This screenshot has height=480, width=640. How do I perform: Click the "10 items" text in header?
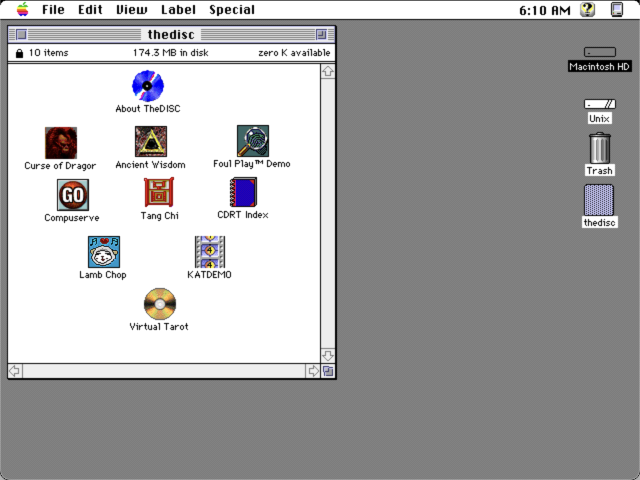click(x=49, y=53)
